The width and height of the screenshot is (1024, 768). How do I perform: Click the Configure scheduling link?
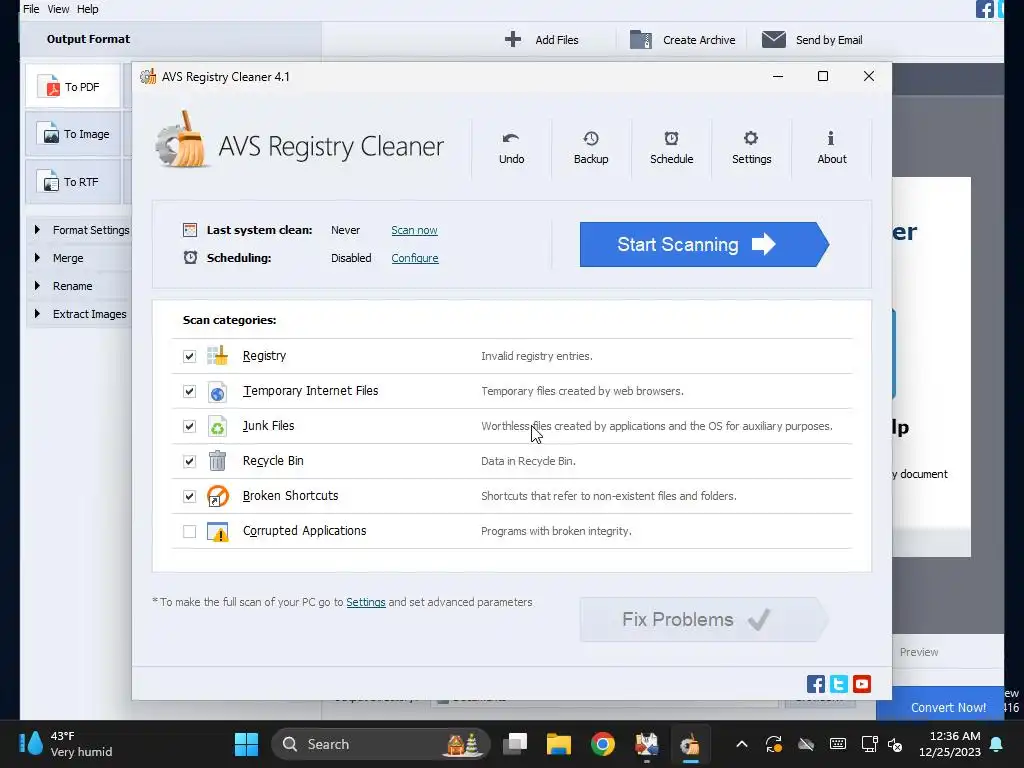(415, 258)
